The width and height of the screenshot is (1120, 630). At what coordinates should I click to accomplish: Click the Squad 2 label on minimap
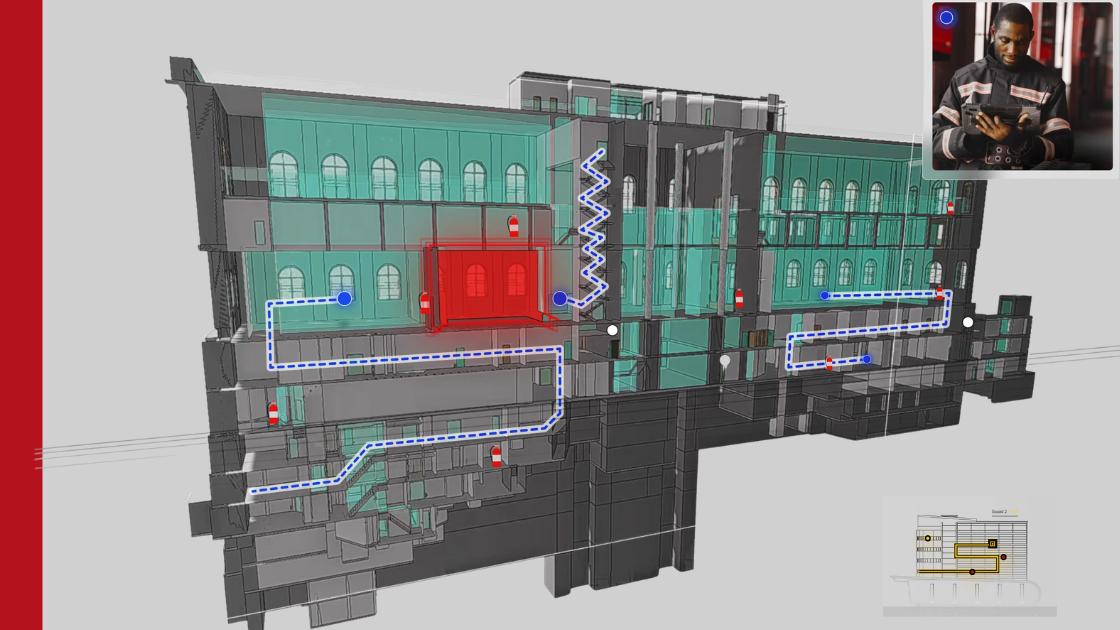(1003, 511)
